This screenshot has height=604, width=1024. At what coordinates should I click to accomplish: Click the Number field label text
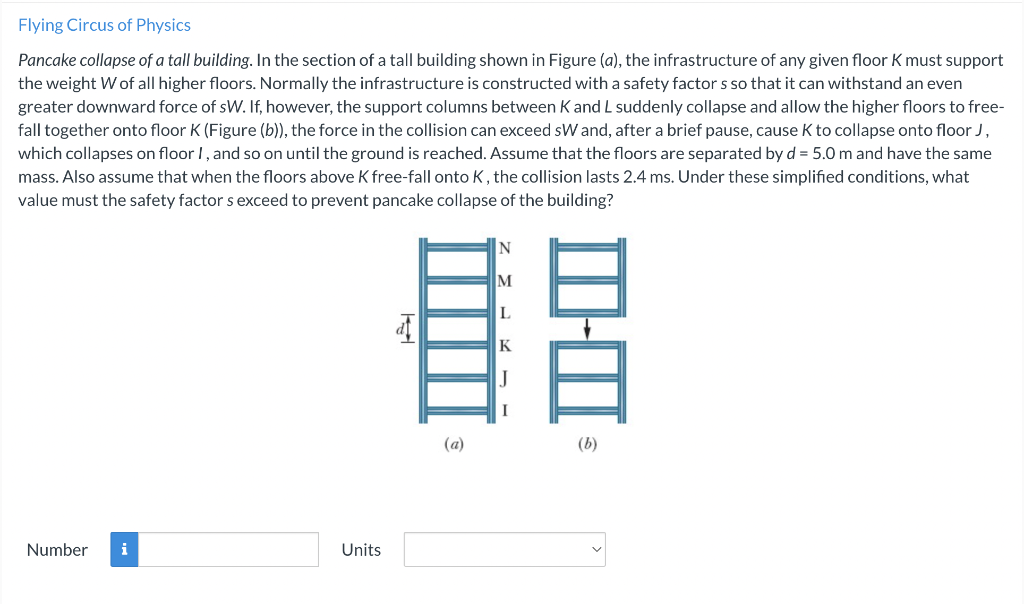(x=57, y=549)
